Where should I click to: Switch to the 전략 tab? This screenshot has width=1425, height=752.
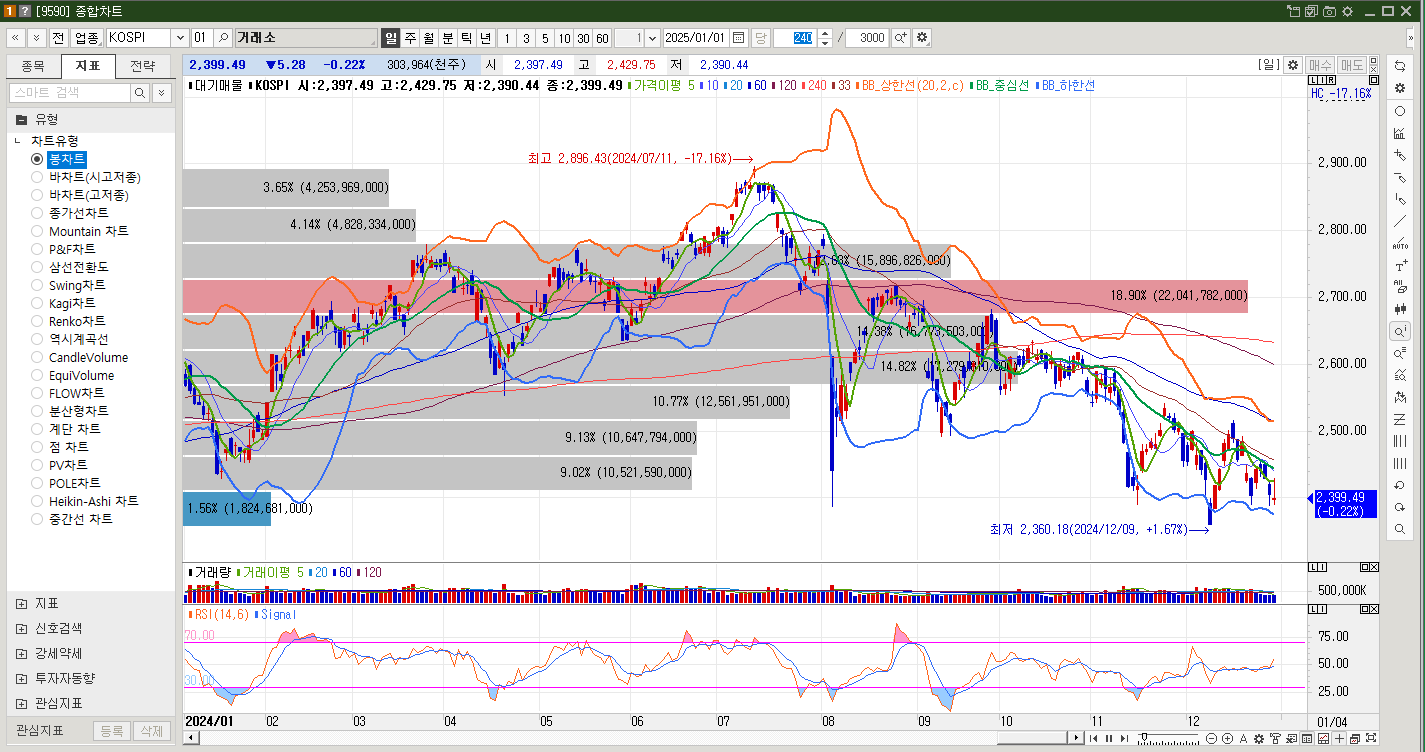[x=143, y=66]
